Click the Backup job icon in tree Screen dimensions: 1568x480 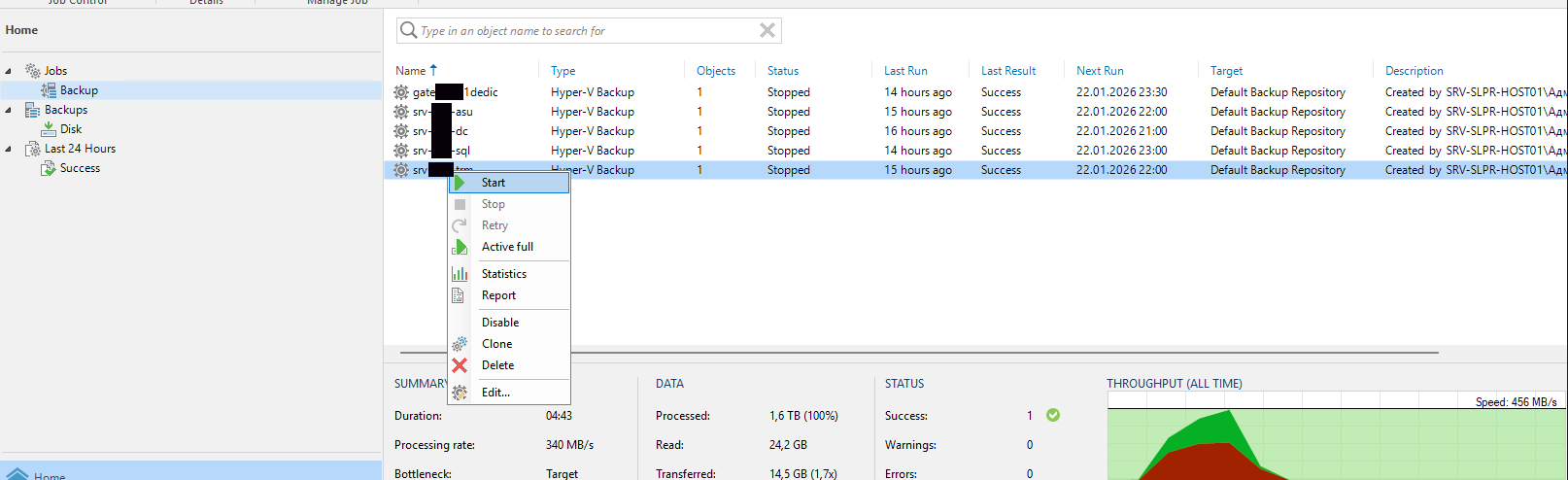point(49,90)
